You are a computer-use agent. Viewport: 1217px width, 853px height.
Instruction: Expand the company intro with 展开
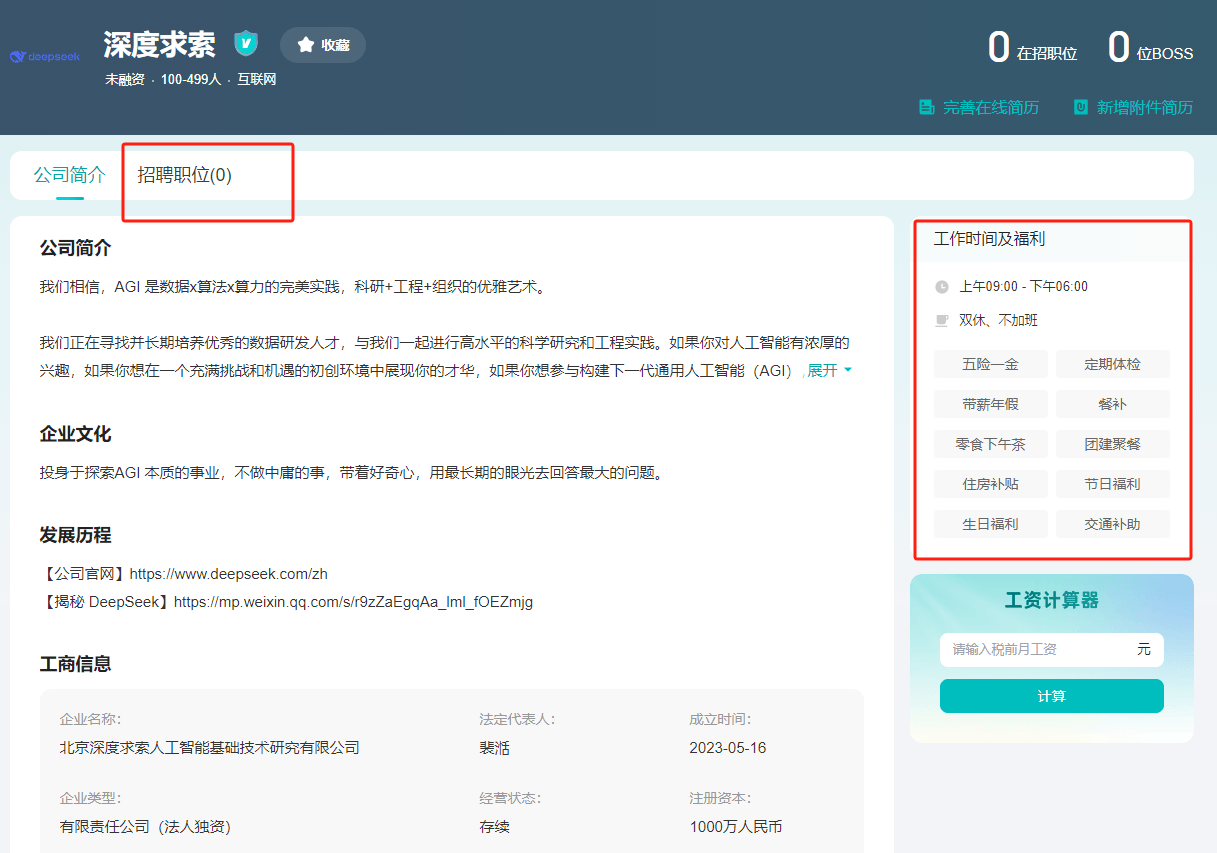829,371
